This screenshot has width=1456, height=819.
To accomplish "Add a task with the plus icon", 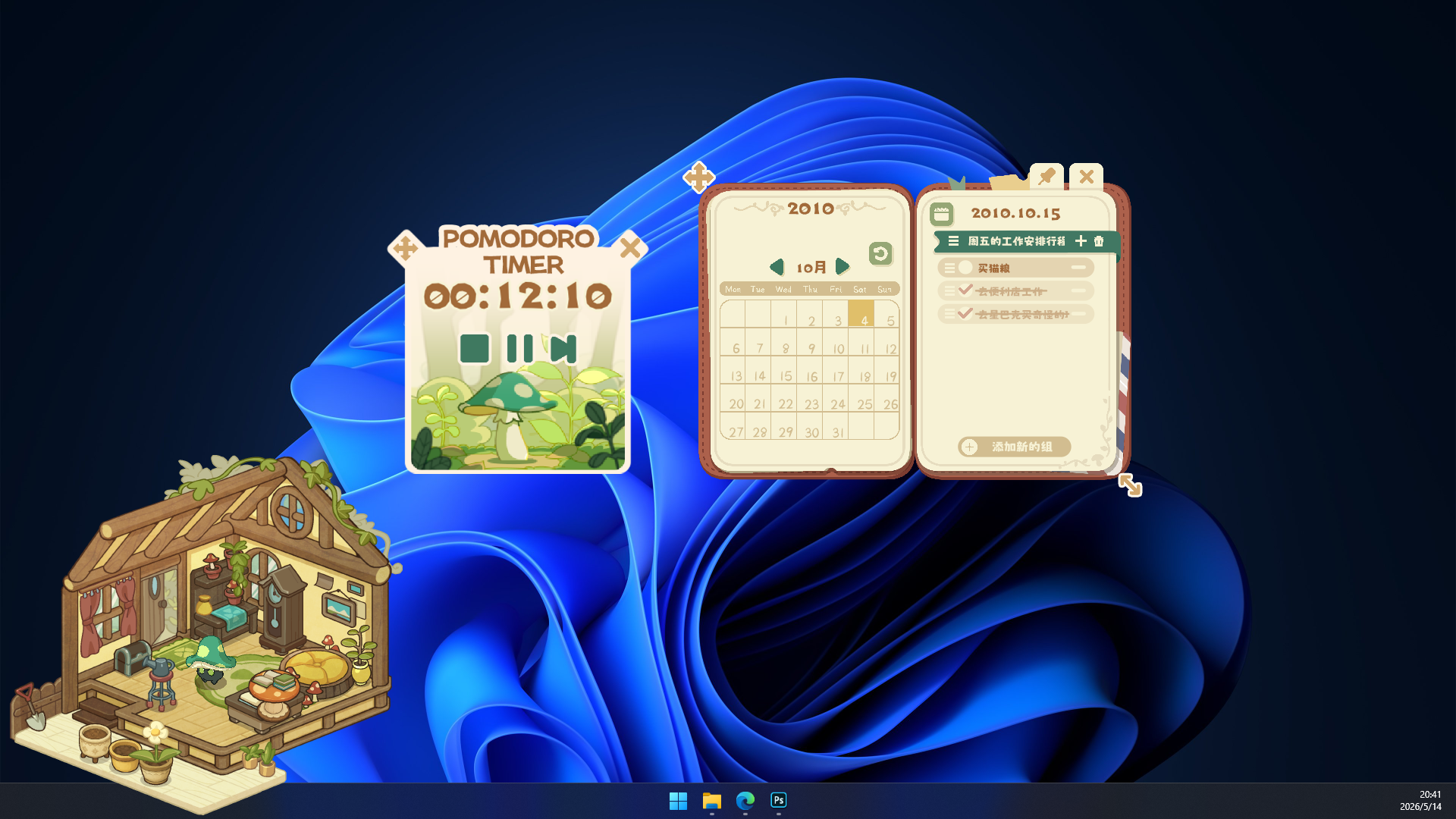I will (x=1081, y=241).
